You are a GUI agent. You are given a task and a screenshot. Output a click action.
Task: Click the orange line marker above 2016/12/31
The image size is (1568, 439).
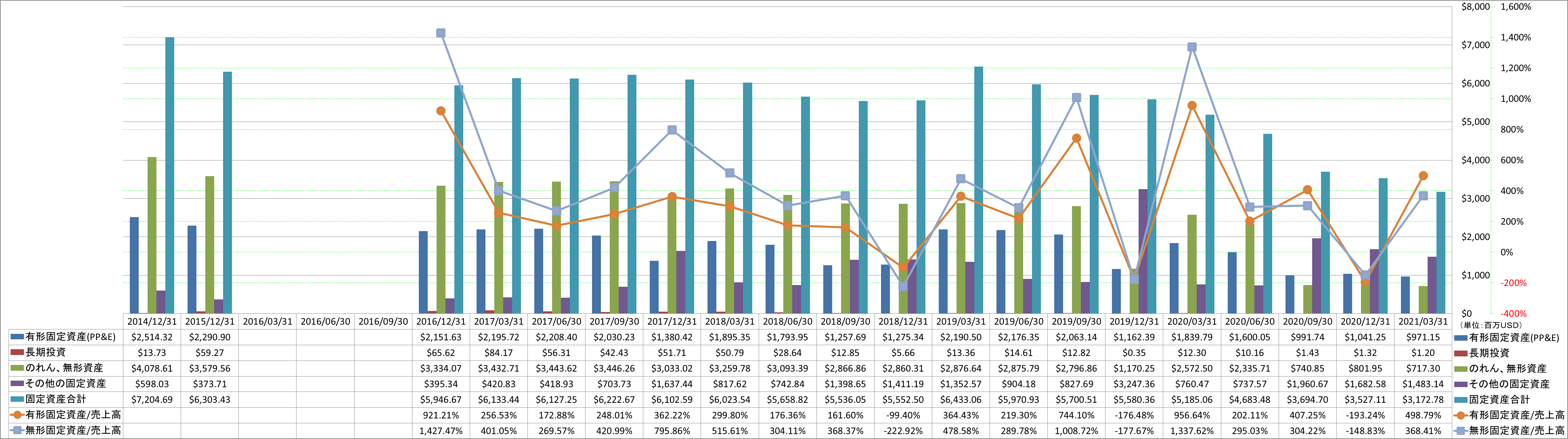(441, 111)
